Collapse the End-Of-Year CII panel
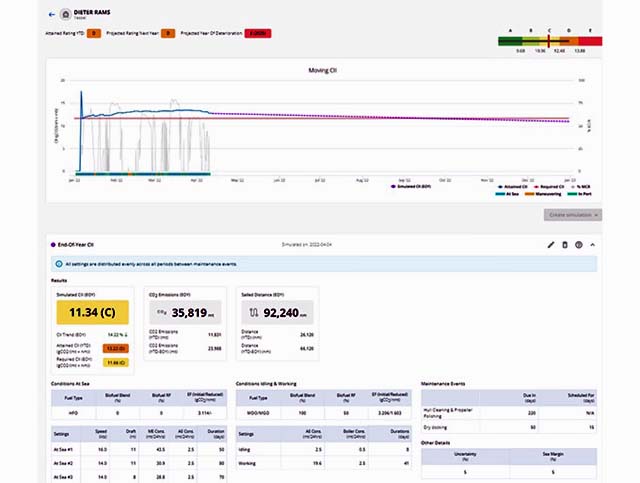Screen dimensions: 640x483 click(592, 244)
